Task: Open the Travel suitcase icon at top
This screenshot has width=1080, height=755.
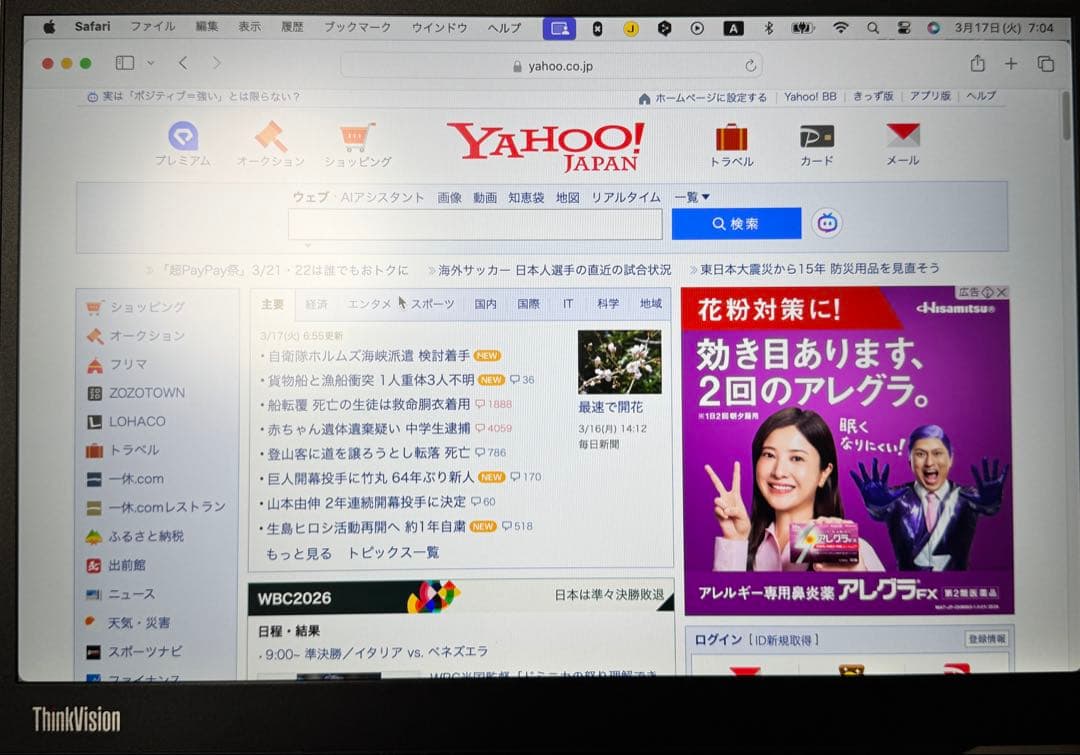Action: 731,137
